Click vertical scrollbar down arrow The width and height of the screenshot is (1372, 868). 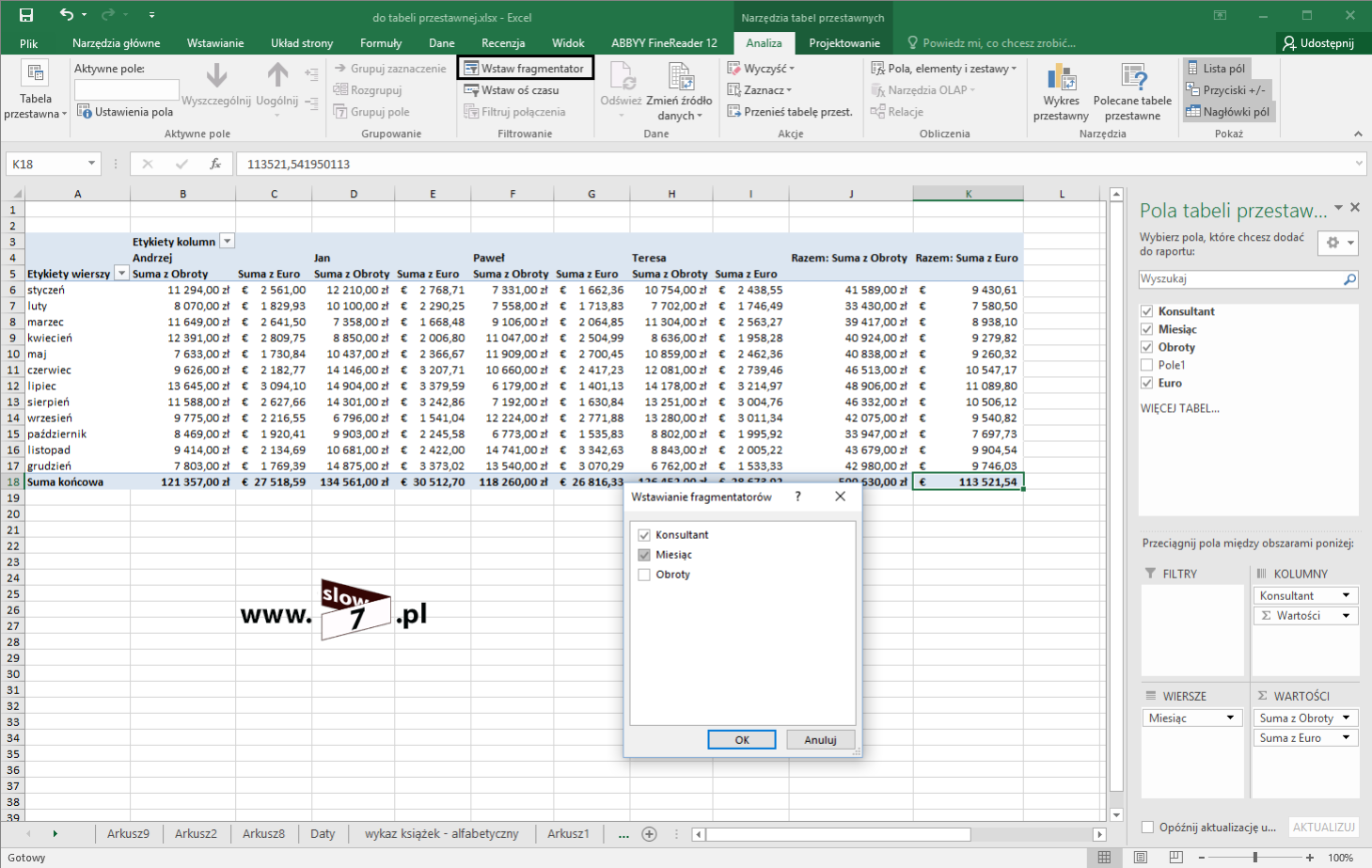1116,815
